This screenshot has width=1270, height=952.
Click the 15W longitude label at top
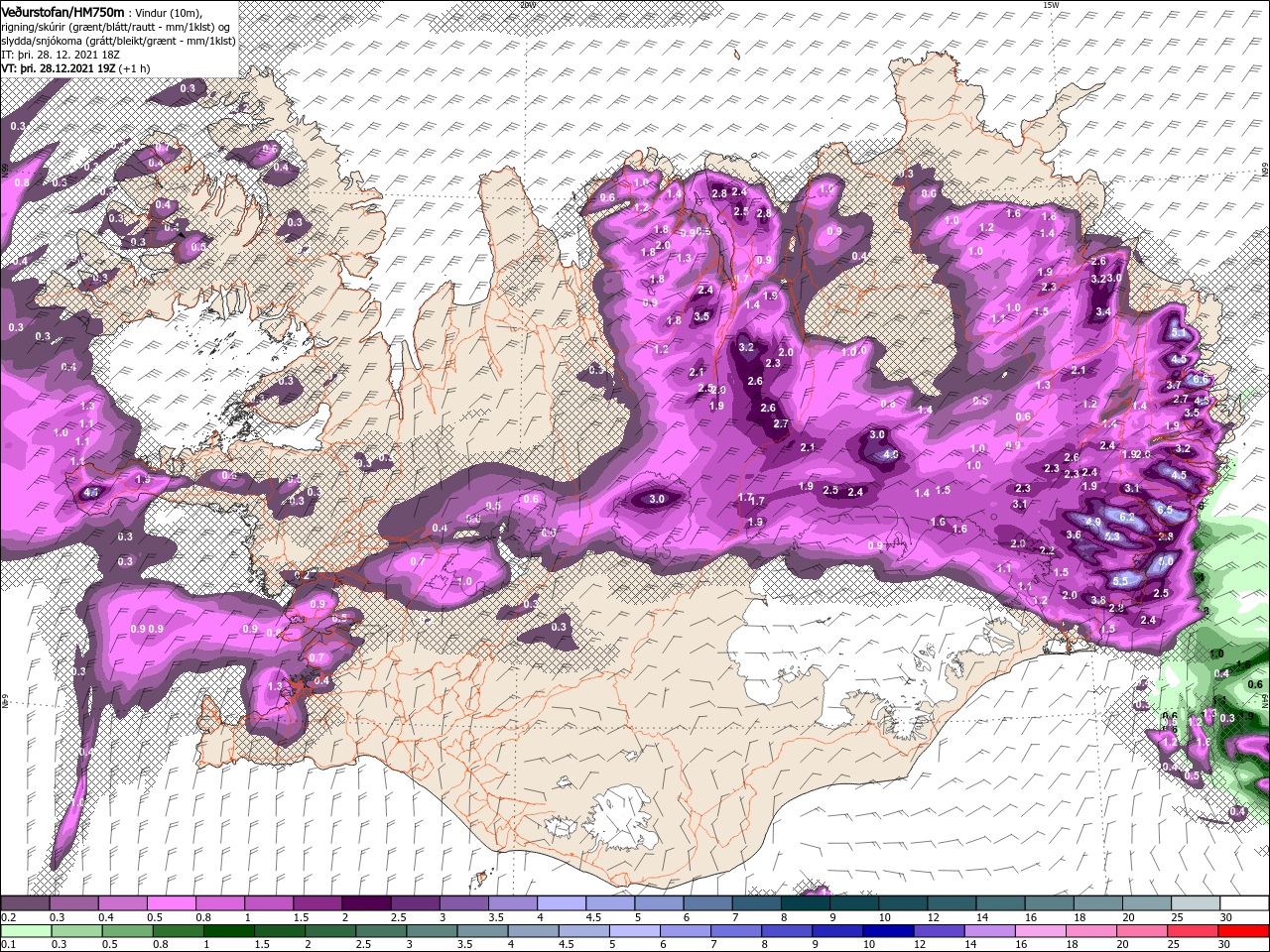[1051, 5]
